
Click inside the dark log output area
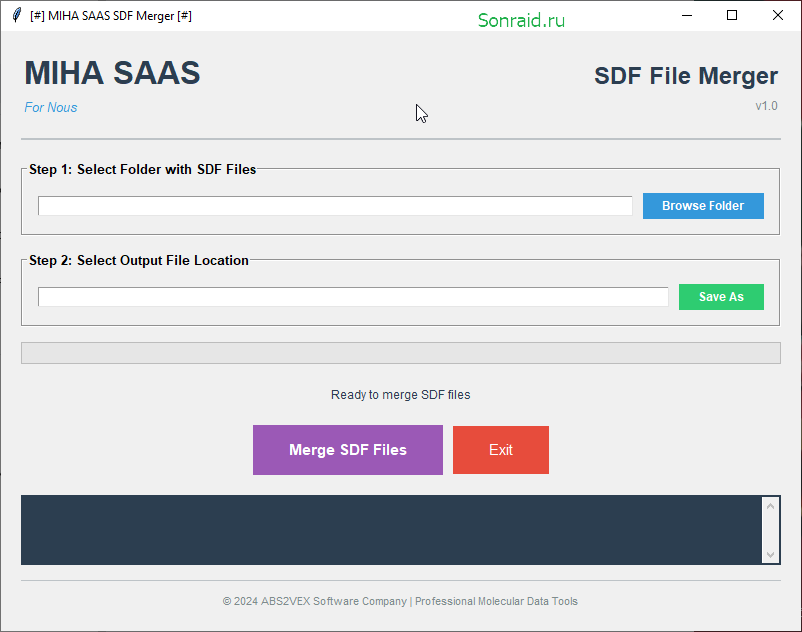click(x=391, y=530)
